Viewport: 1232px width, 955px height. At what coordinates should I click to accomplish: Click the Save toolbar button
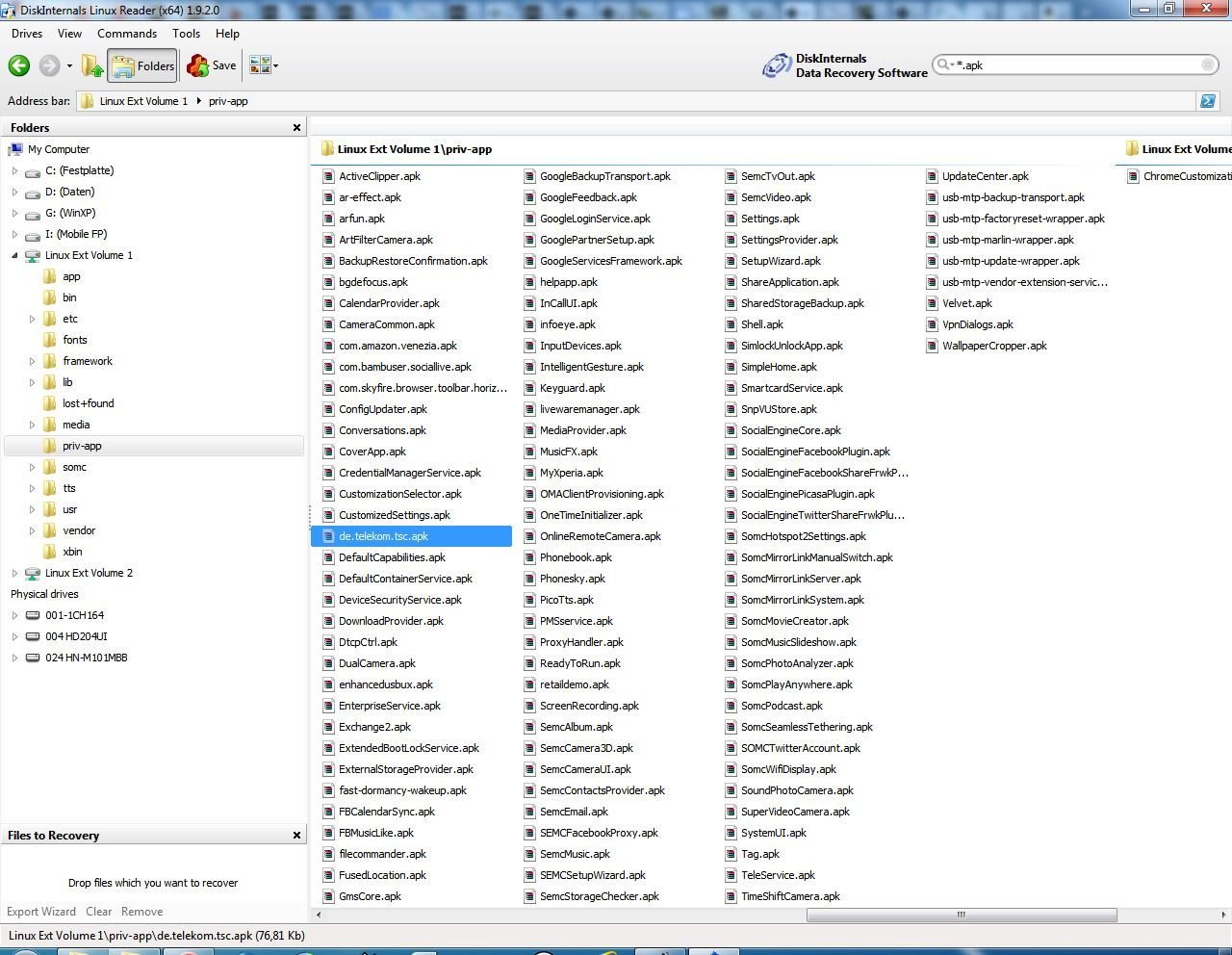pos(212,65)
